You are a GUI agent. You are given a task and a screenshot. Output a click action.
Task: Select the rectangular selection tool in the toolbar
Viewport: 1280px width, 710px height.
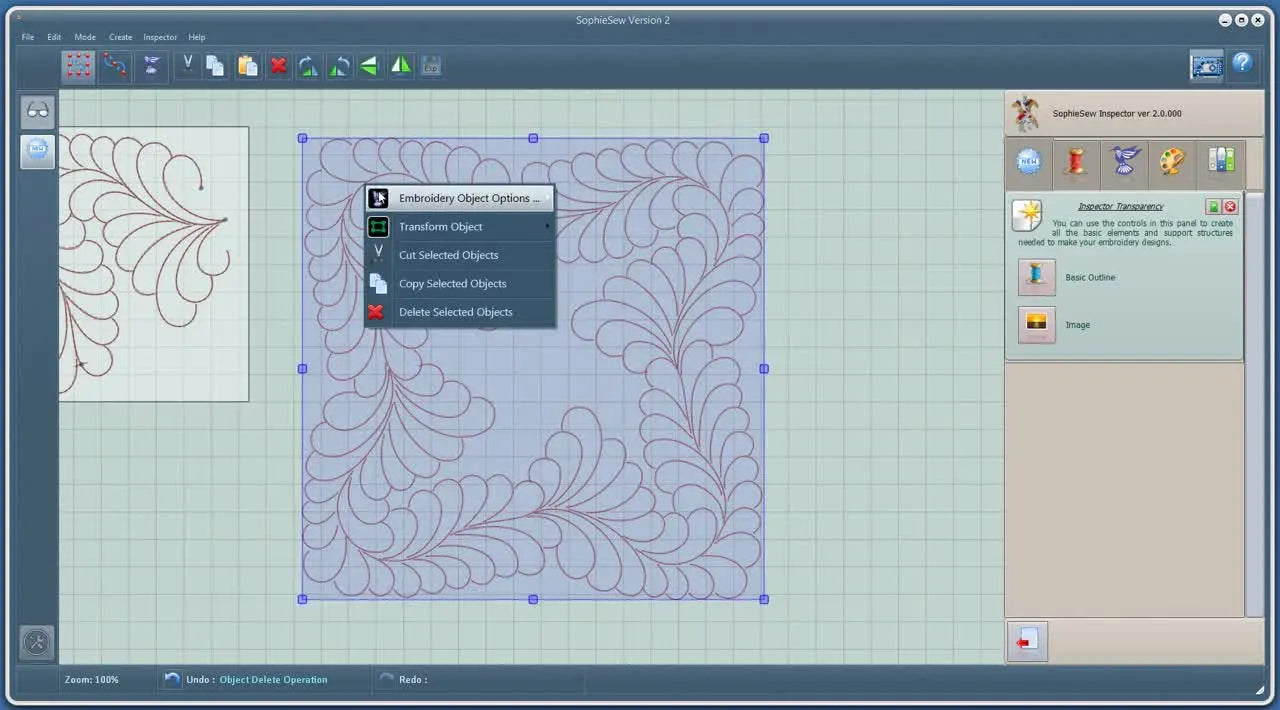[x=78, y=65]
